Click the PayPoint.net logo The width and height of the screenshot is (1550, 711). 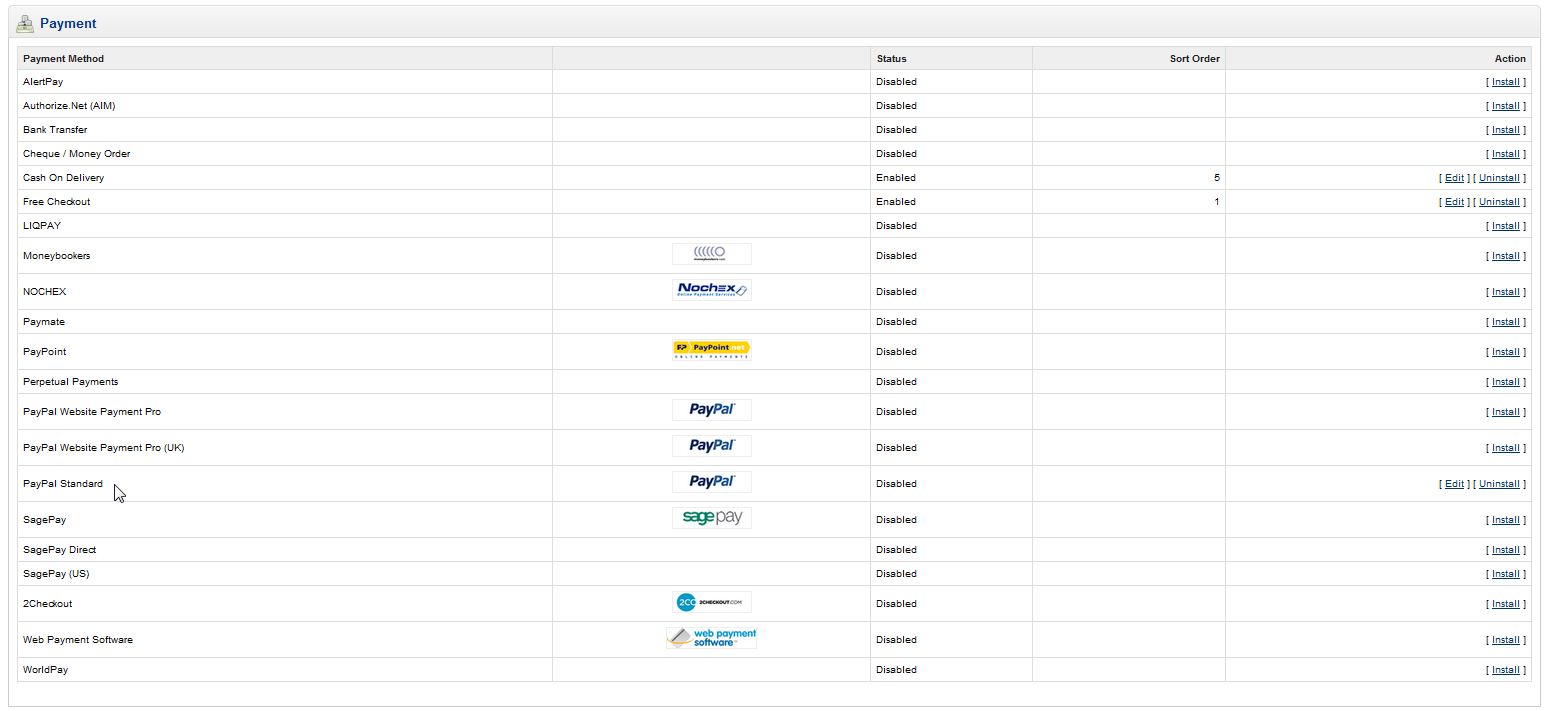pos(711,350)
